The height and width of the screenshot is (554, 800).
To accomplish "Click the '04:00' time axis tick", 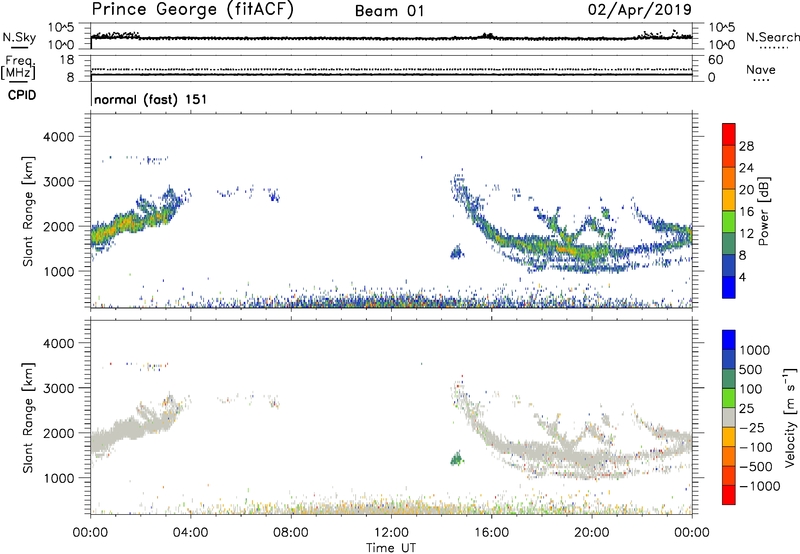I will point(190,533).
